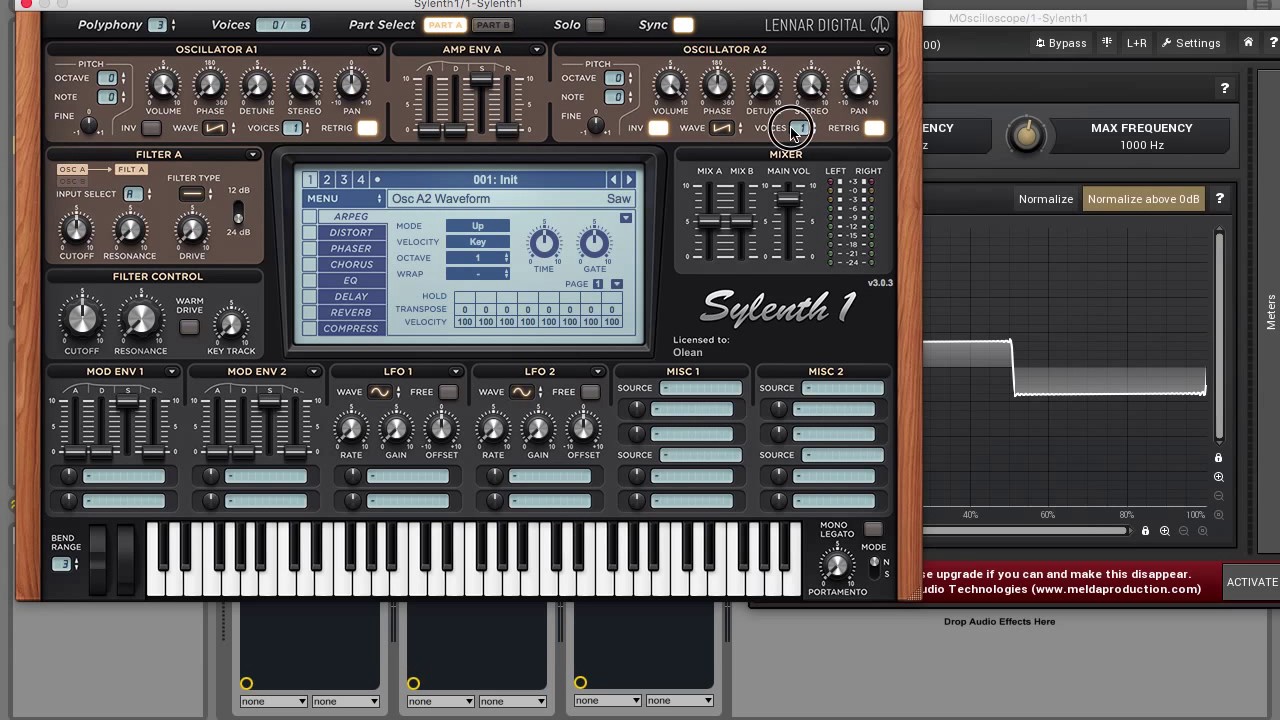Click the LFO 2 wave shape icon
1280x720 pixels.
(x=521, y=392)
